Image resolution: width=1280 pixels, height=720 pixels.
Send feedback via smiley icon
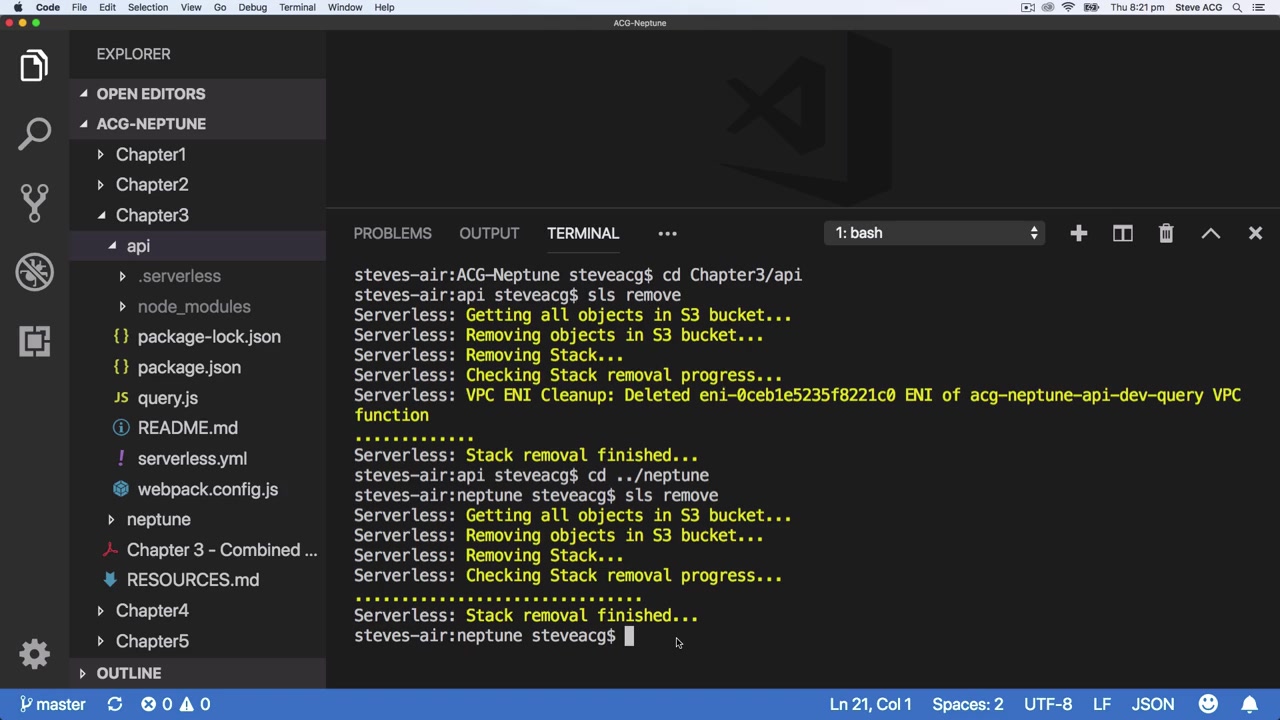[1208, 704]
